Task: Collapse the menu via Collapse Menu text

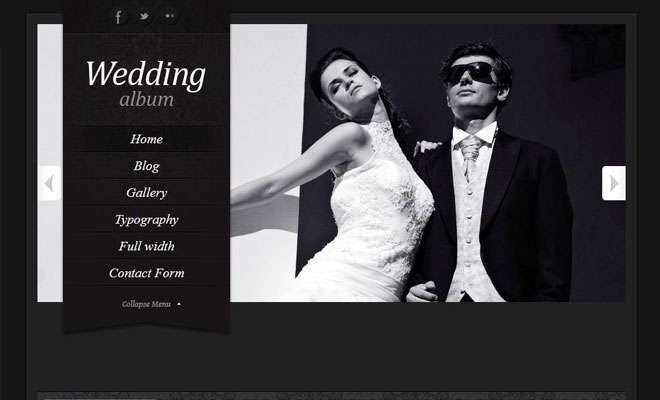Action: click(x=146, y=304)
